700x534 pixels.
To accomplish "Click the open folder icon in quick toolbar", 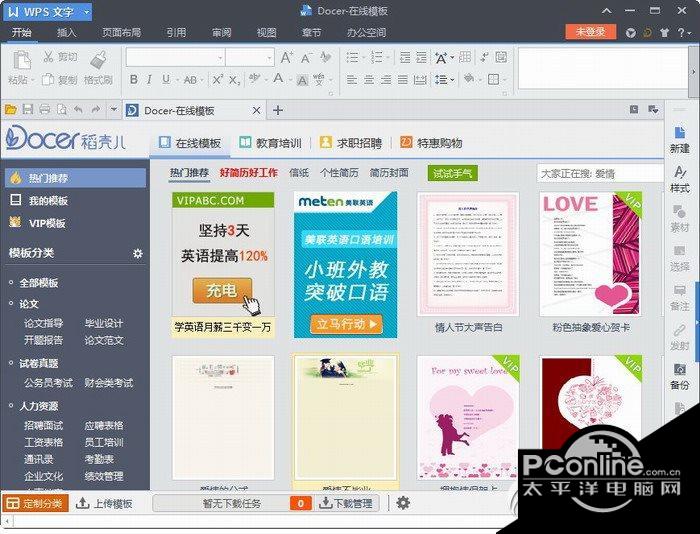I will [11, 110].
